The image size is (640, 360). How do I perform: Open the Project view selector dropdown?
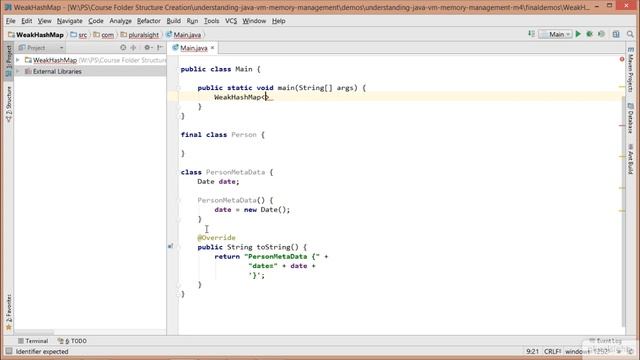coord(41,48)
